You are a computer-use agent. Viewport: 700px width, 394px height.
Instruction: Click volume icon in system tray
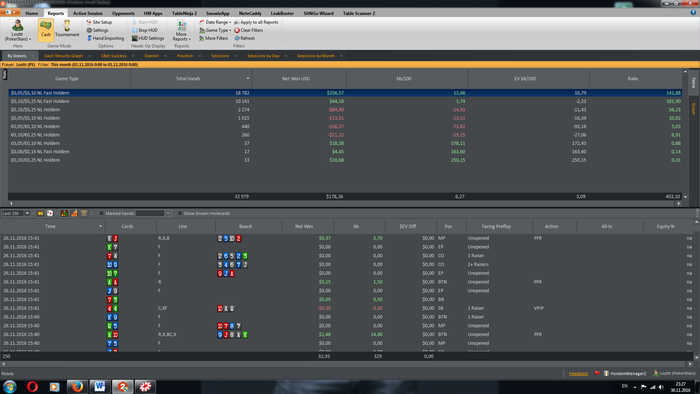click(661, 387)
